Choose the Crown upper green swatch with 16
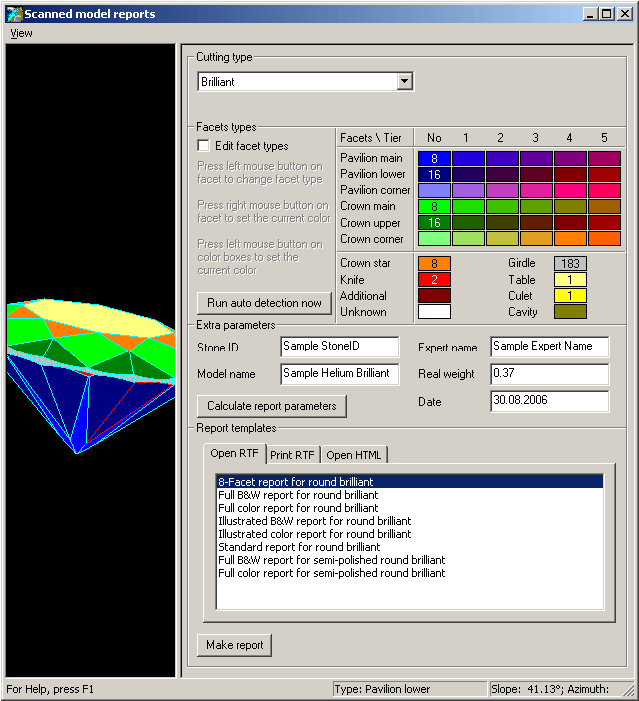Image resolution: width=639 pixels, height=701 pixels. pyautogui.click(x=434, y=223)
